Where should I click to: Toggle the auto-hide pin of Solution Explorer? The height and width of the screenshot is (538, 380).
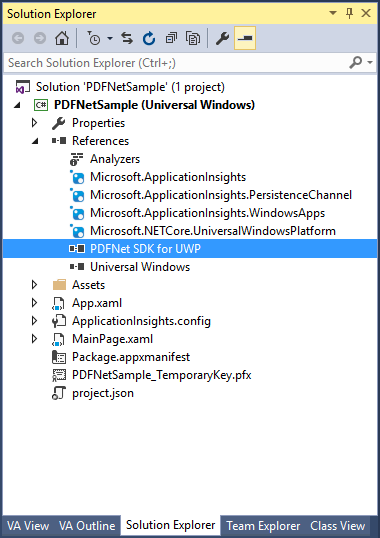pyautogui.click(x=349, y=13)
